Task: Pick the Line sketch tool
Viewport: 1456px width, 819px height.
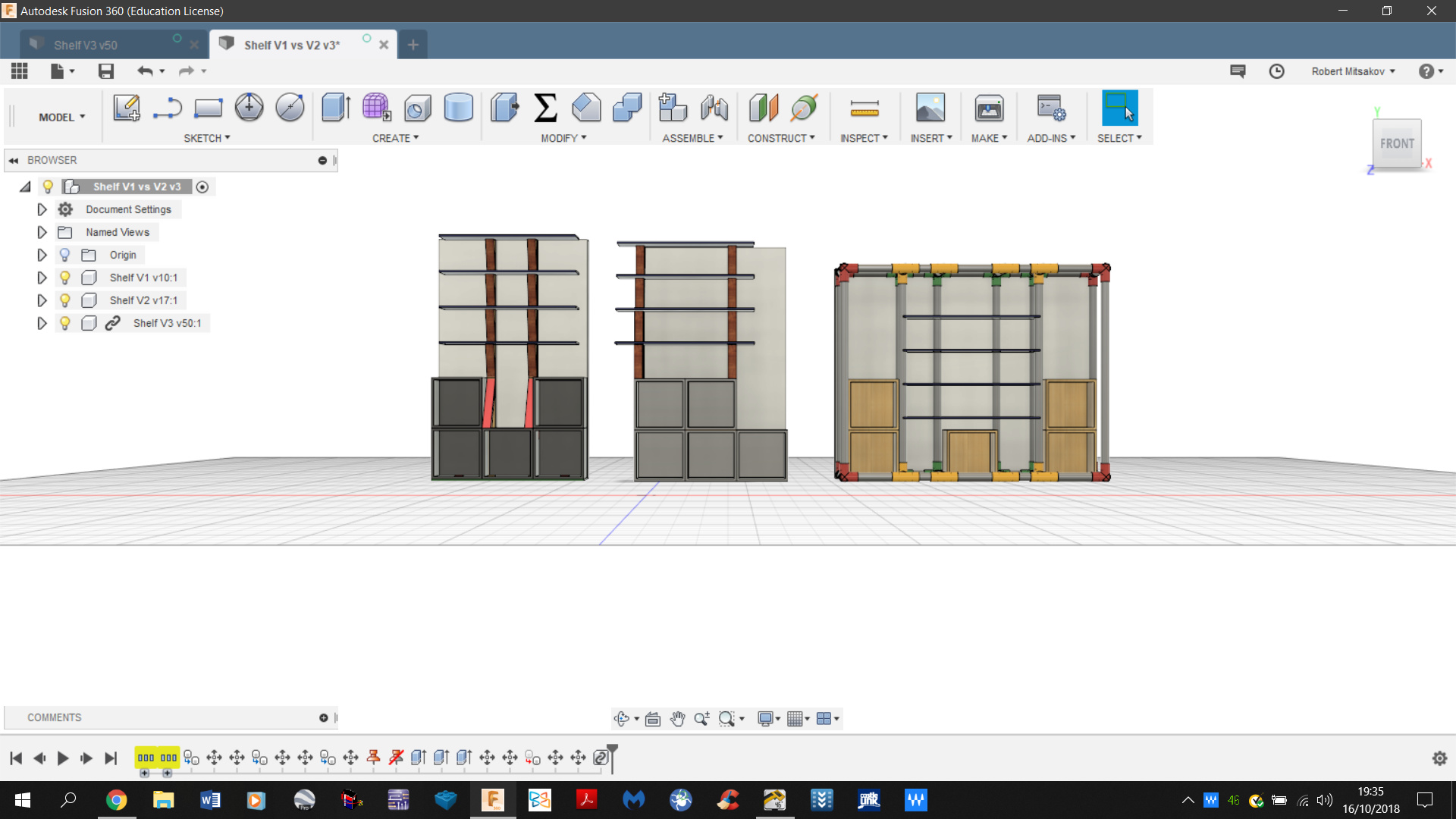Action: pos(167,108)
